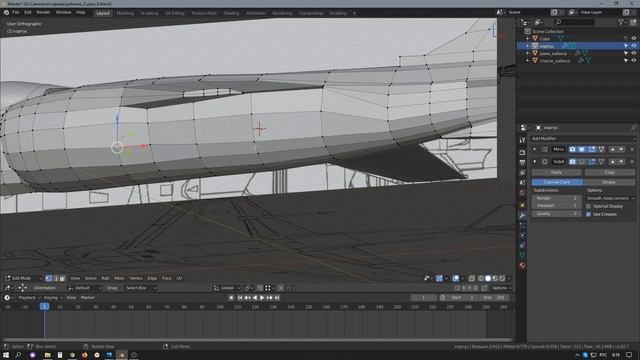Screen dimensions: 640x360
Task: Click the outliner filter funnel icon
Action: click(x=621, y=22)
